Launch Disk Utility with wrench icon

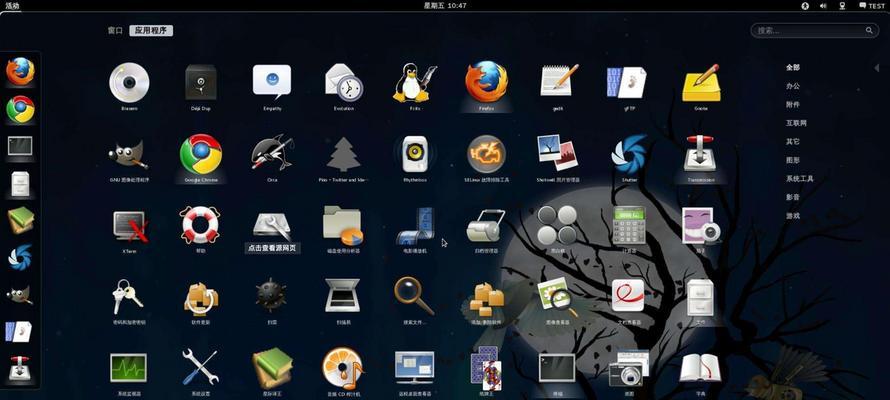tap(272, 226)
